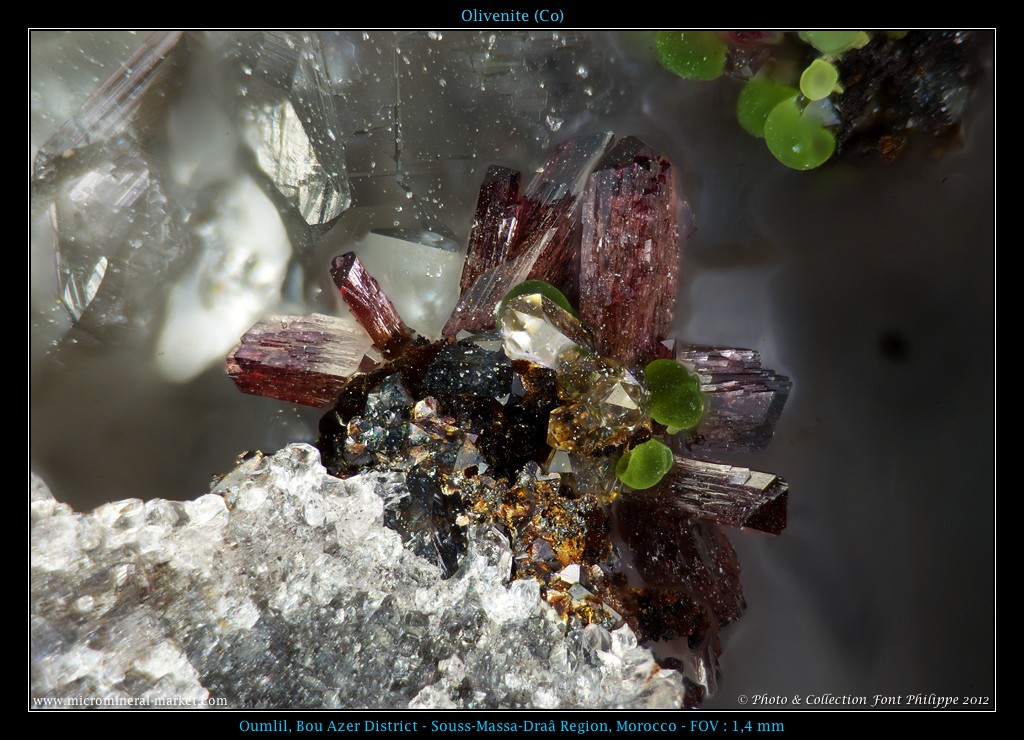Viewport: 1024px width, 740px height.
Task: Select the horizontal purple crystal on the left
Action: point(296,358)
